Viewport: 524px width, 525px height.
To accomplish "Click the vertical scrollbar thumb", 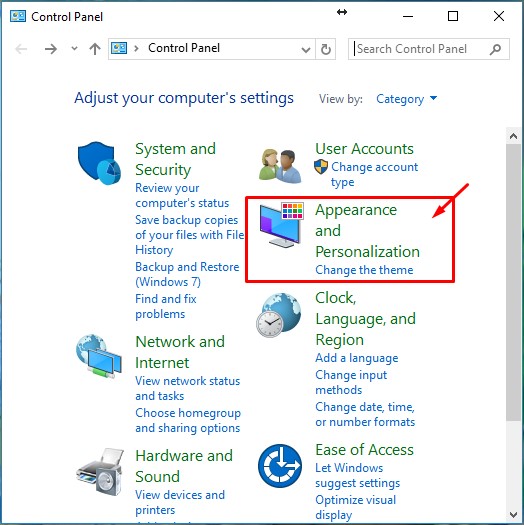I will pos(513,282).
